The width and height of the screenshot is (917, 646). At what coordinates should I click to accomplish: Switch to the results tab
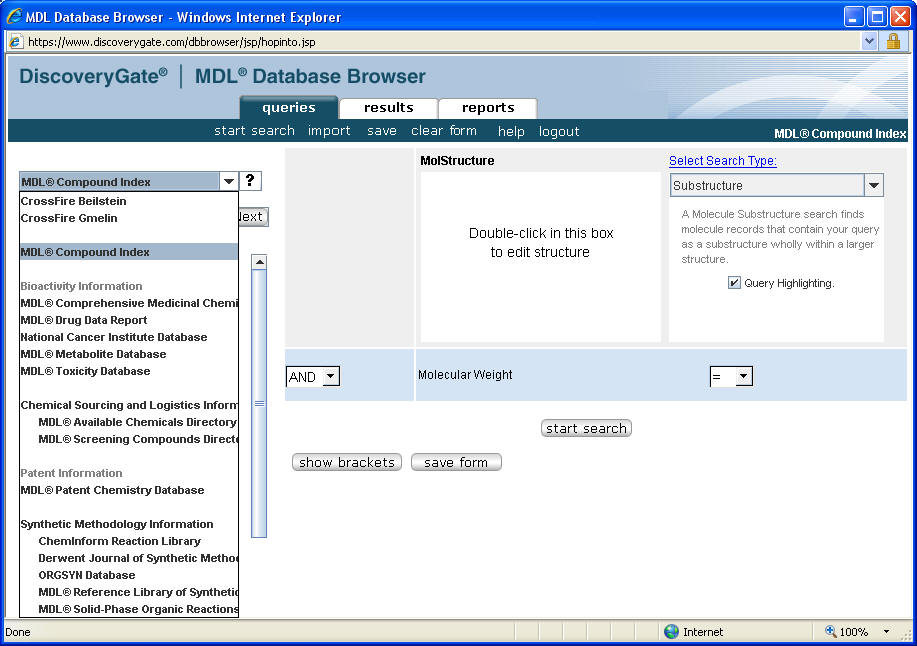[388, 108]
